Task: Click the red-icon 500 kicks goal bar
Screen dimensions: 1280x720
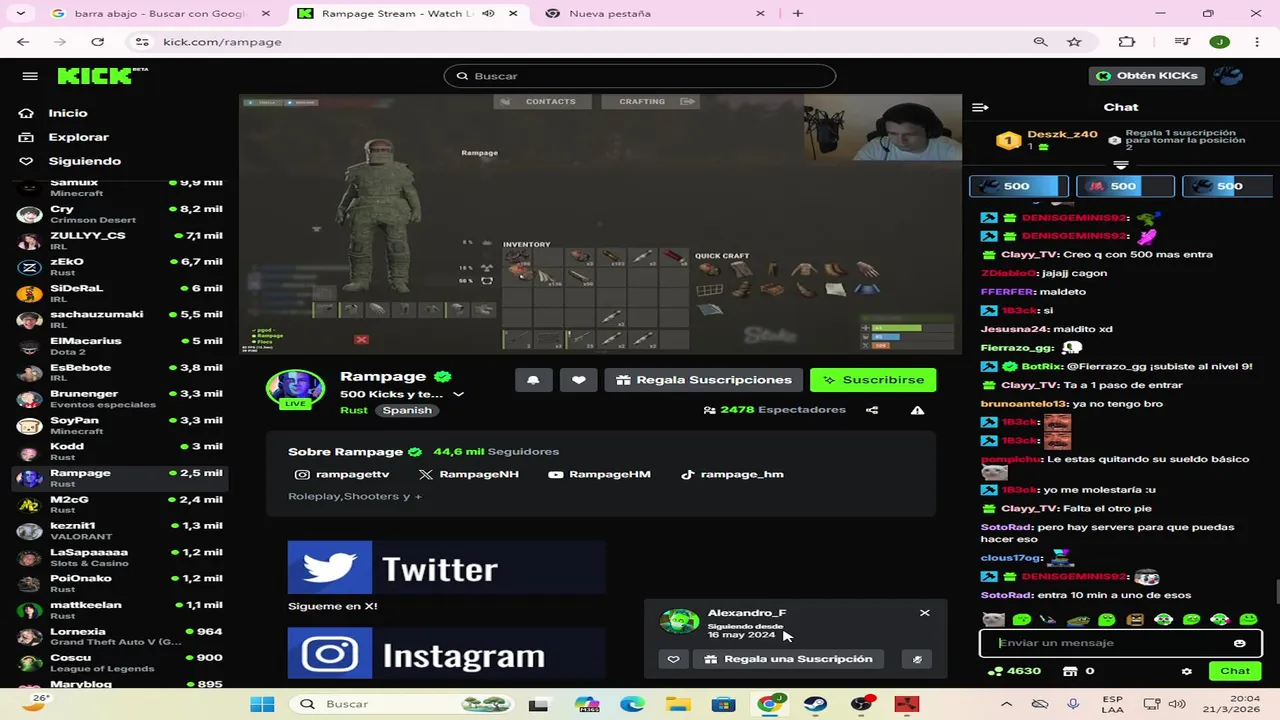Action: click(x=1125, y=186)
